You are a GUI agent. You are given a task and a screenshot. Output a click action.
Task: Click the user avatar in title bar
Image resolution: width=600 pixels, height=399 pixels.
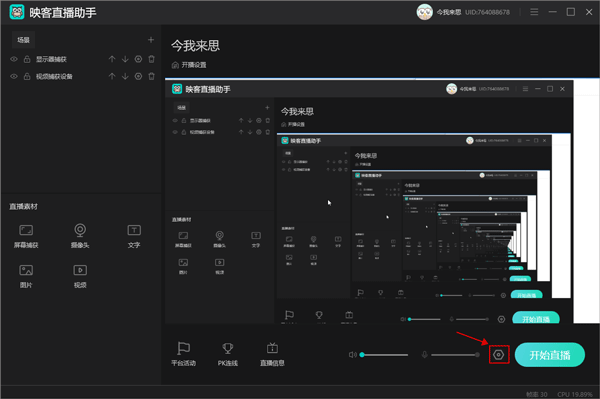click(424, 12)
